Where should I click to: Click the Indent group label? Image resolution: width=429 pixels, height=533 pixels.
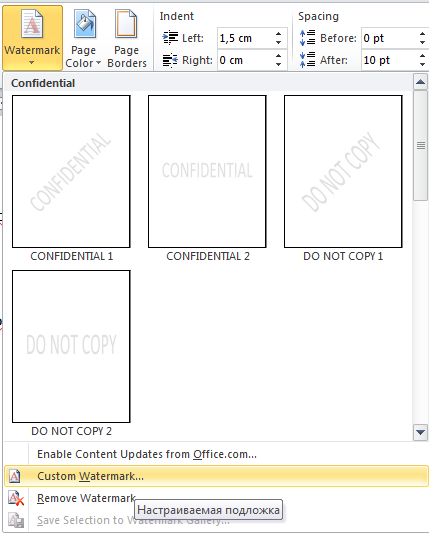[177, 16]
